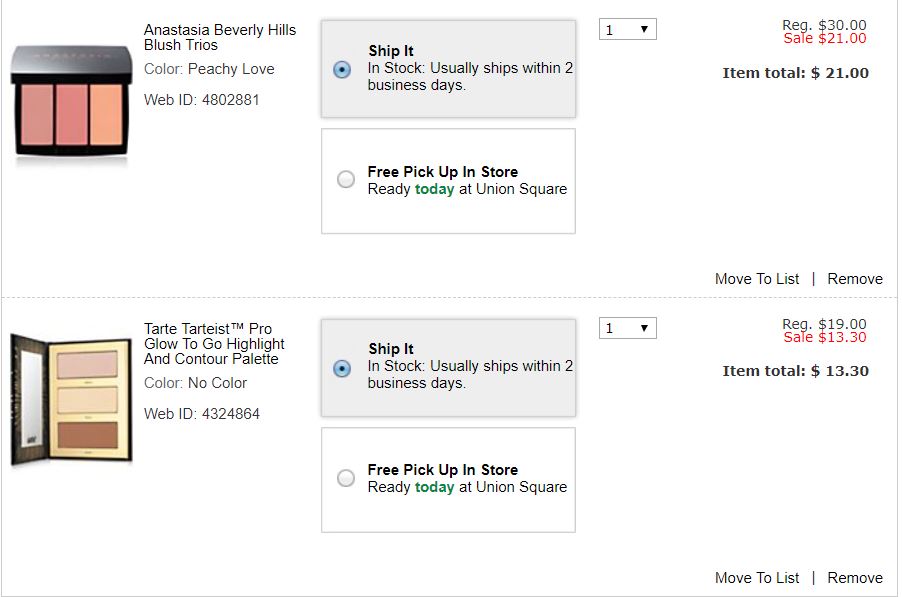Move Blush Trios to list

click(x=757, y=279)
